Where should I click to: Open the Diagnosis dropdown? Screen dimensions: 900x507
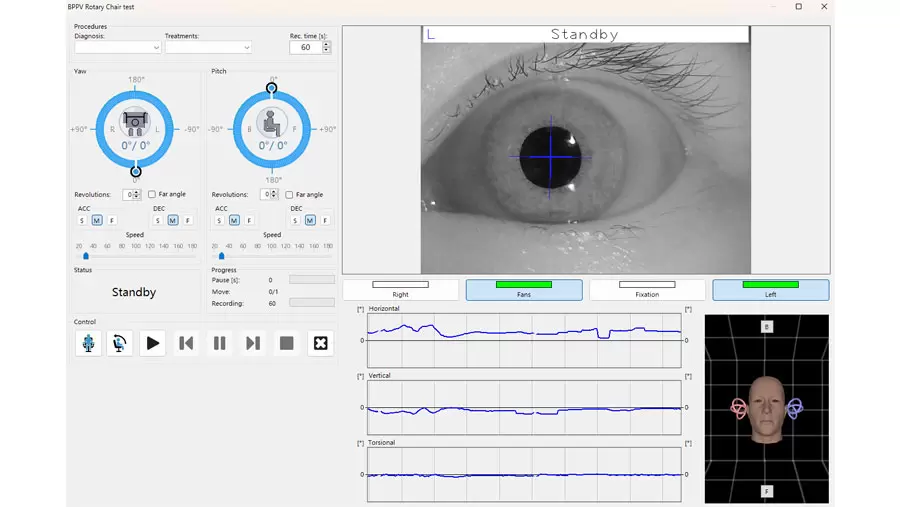(117, 47)
